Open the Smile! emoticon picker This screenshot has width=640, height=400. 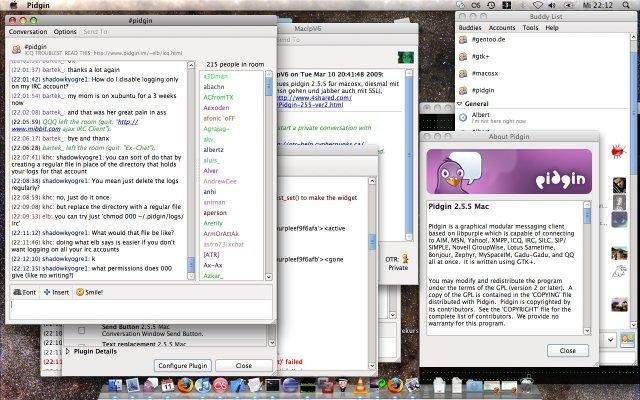[90, 292]
